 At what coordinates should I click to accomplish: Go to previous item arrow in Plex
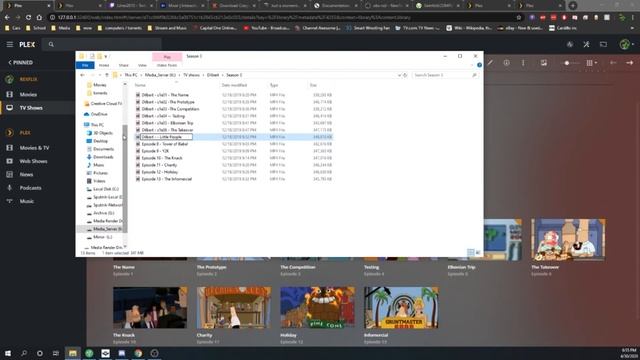[x=613, y=63]
